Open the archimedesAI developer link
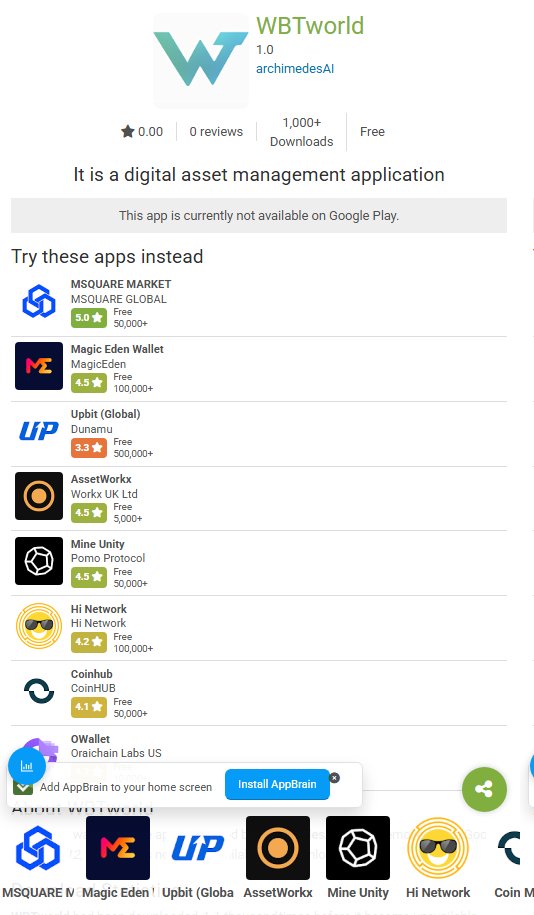This screenshot has height=915, width=534. pyautogui.click(x=295, y=68)
